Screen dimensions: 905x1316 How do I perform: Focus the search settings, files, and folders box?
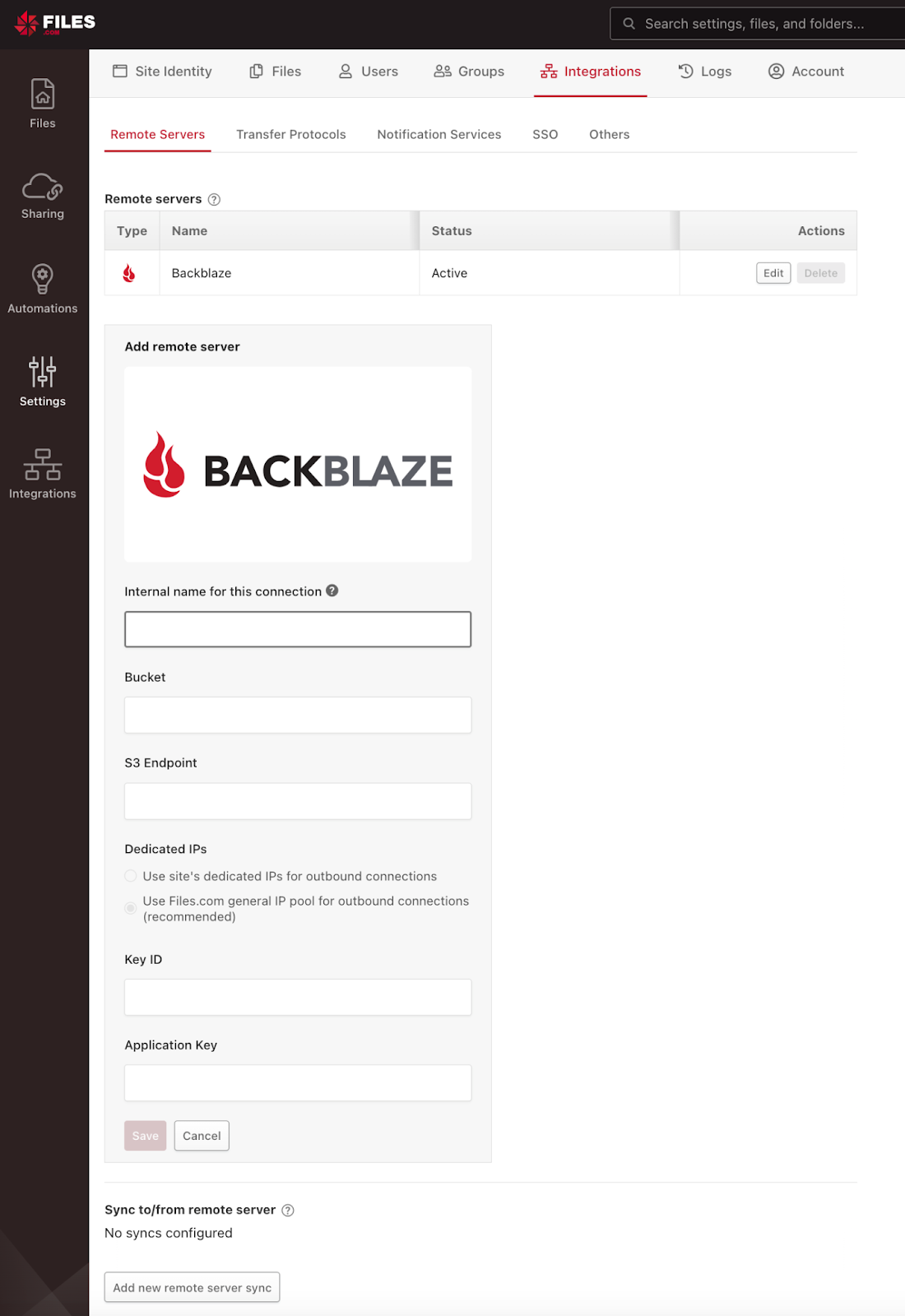click(x=757, y=24)
